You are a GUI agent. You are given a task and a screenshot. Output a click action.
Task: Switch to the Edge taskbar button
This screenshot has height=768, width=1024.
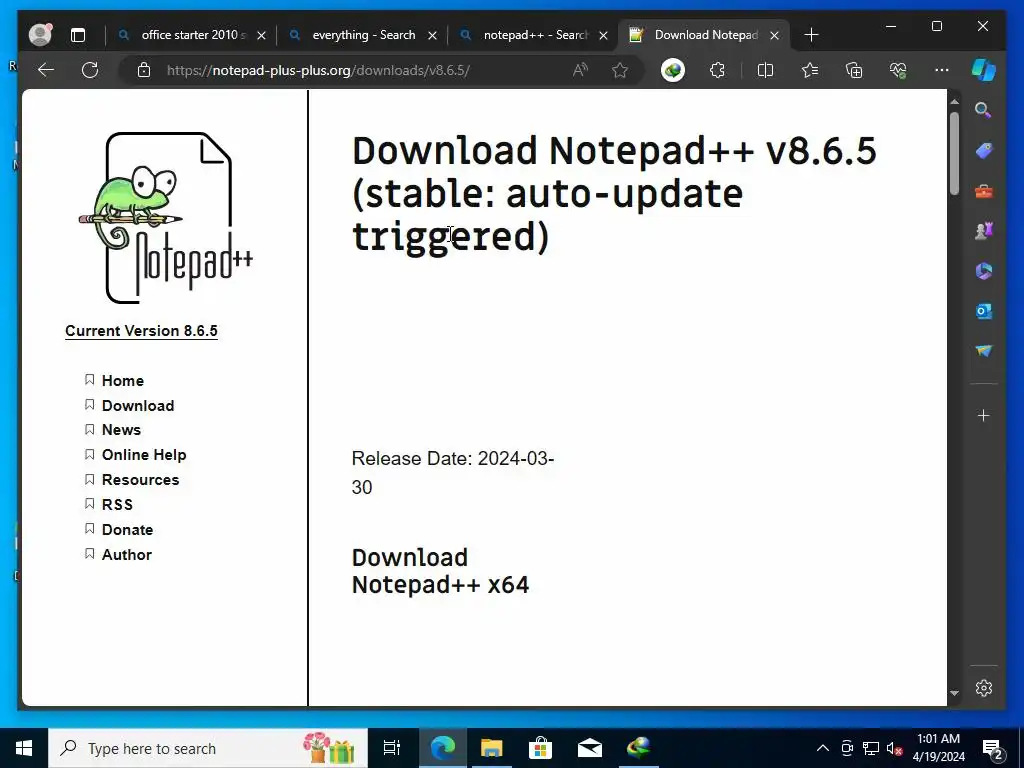tap(442, 748)
